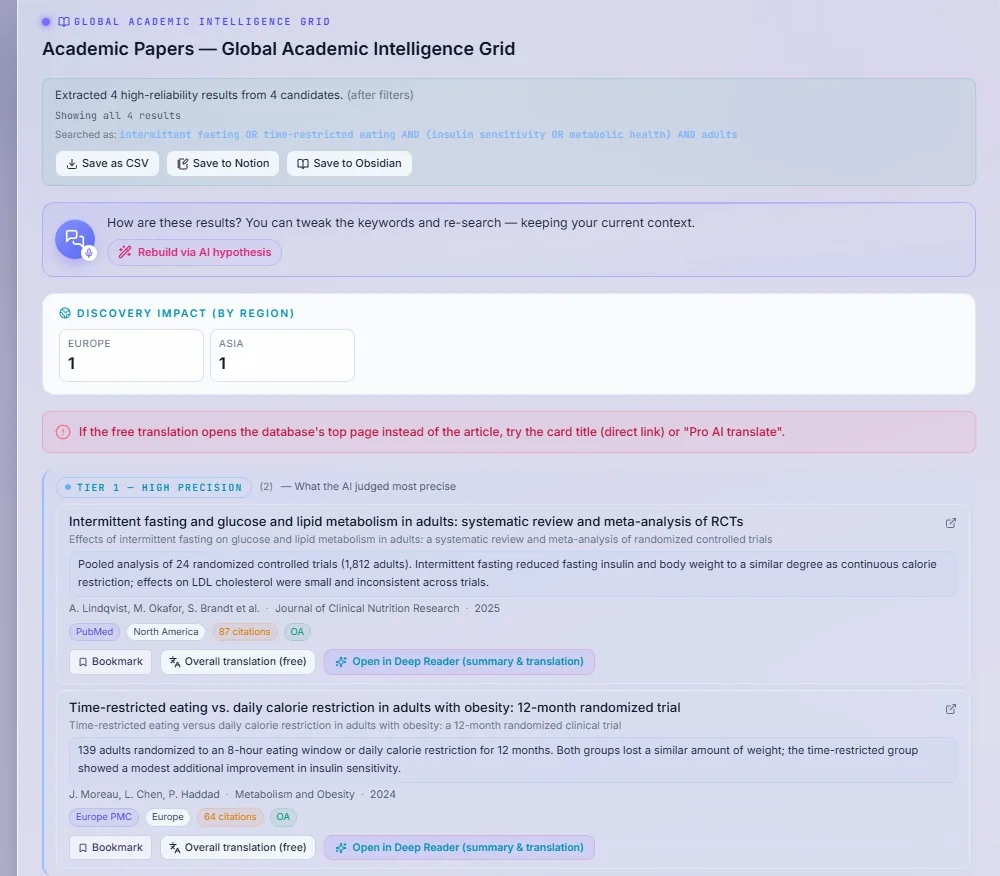Screen dimensions: 1000x876
Task: Select the Asia region card
Action: [x=283, y=355]
